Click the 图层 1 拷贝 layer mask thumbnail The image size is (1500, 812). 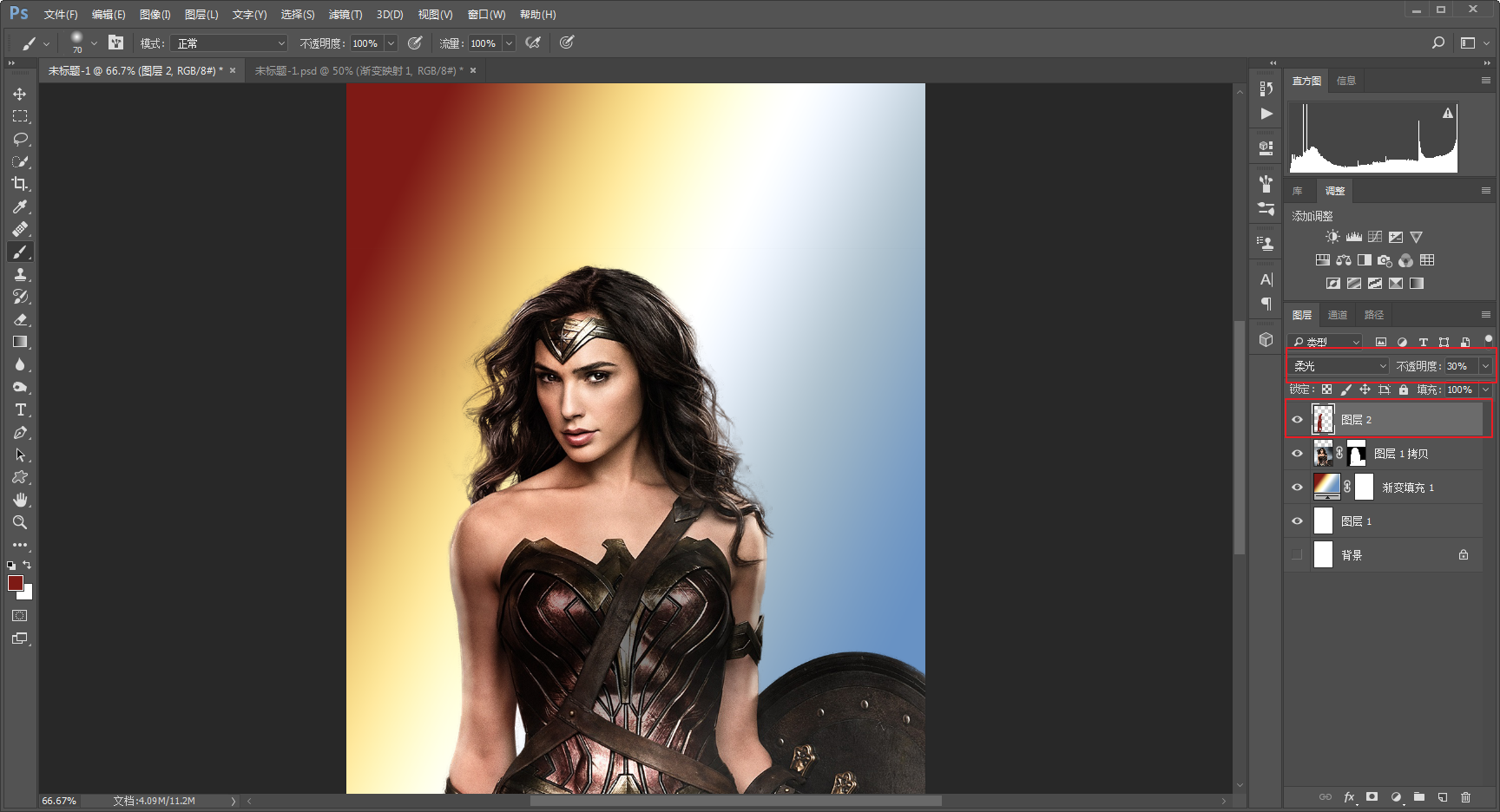coord(1356,454)
